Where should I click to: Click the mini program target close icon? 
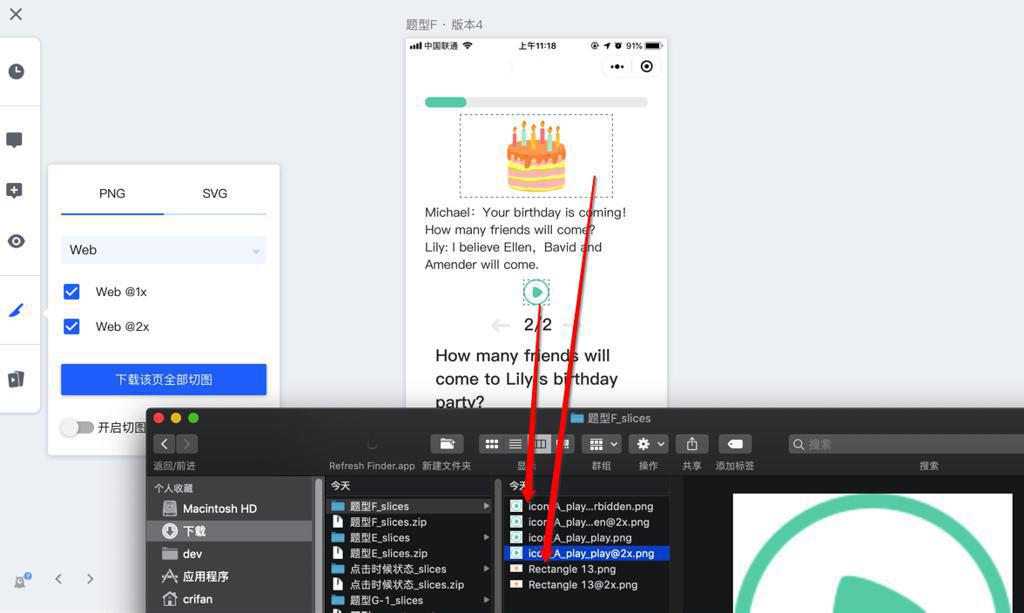[x=647, y=67]
